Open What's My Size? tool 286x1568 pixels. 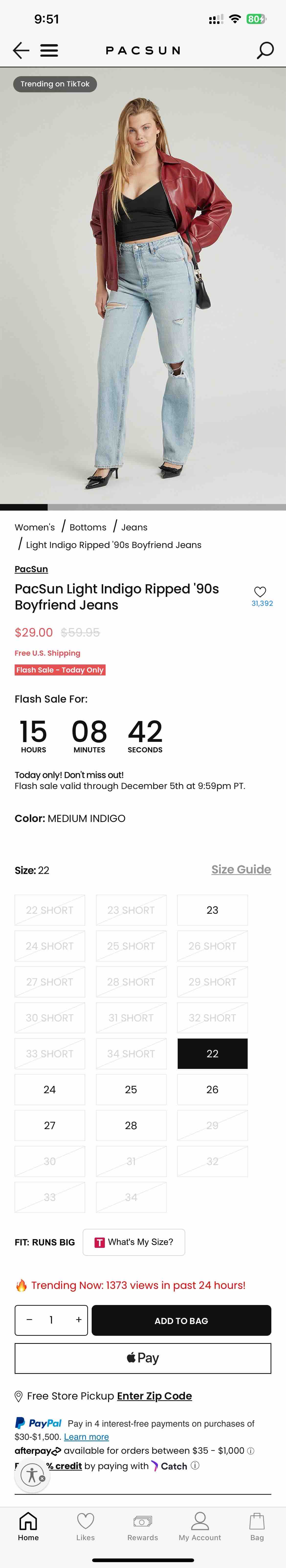click(x=133, y=1242)
